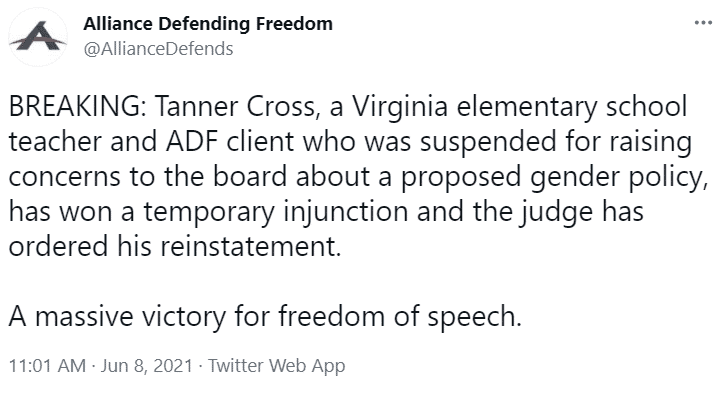Open the @AllianceDefends handle link
The height and width of the screenshot is (396, 723).
click(158, 48)
